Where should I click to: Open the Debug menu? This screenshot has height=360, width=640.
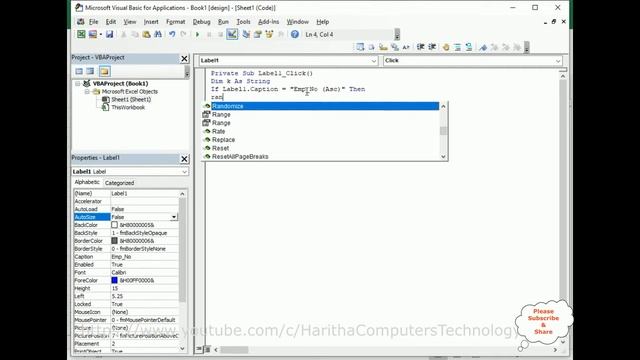[201, 22]
